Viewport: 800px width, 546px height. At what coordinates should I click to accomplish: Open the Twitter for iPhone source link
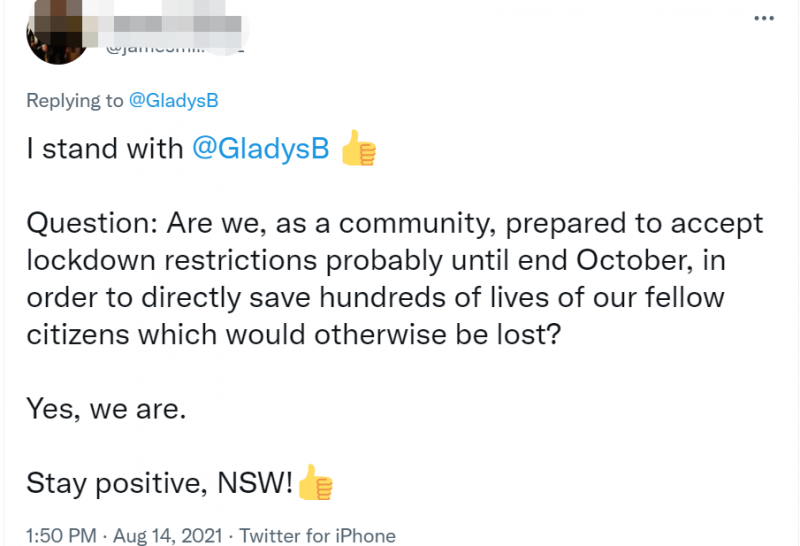pos(317,535)
